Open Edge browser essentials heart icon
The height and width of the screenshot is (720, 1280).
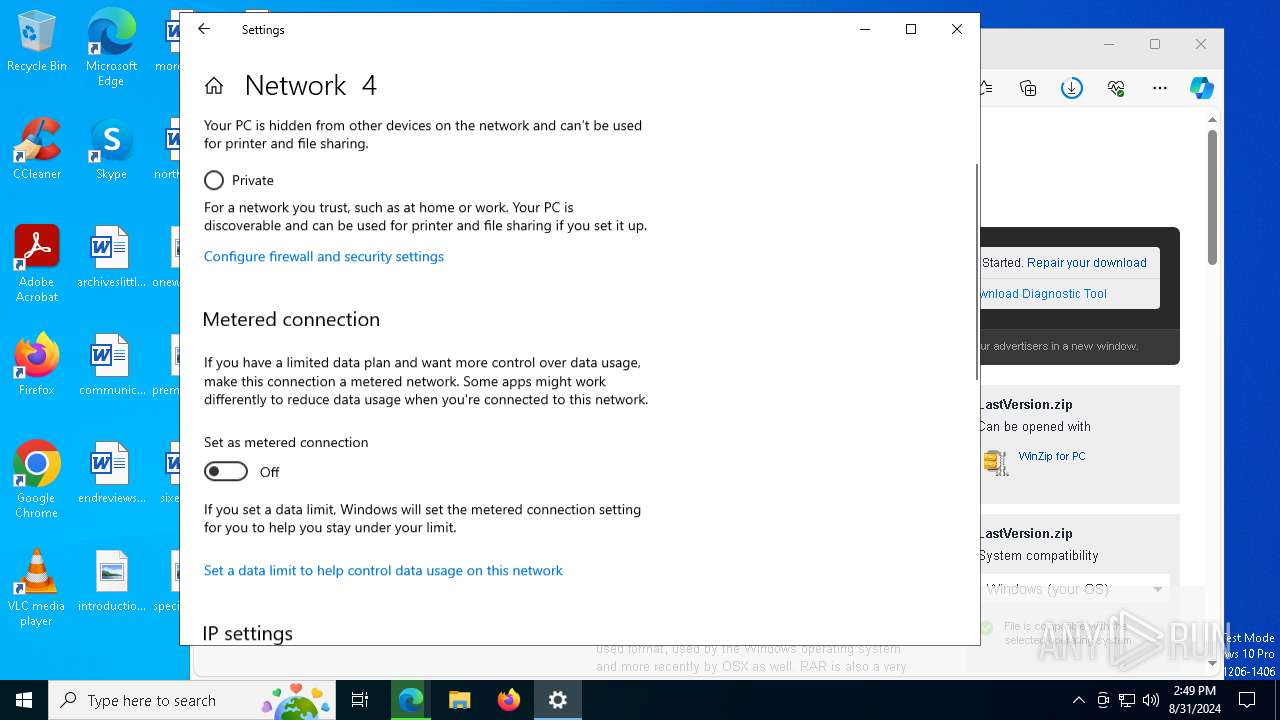pos(1116,88)
